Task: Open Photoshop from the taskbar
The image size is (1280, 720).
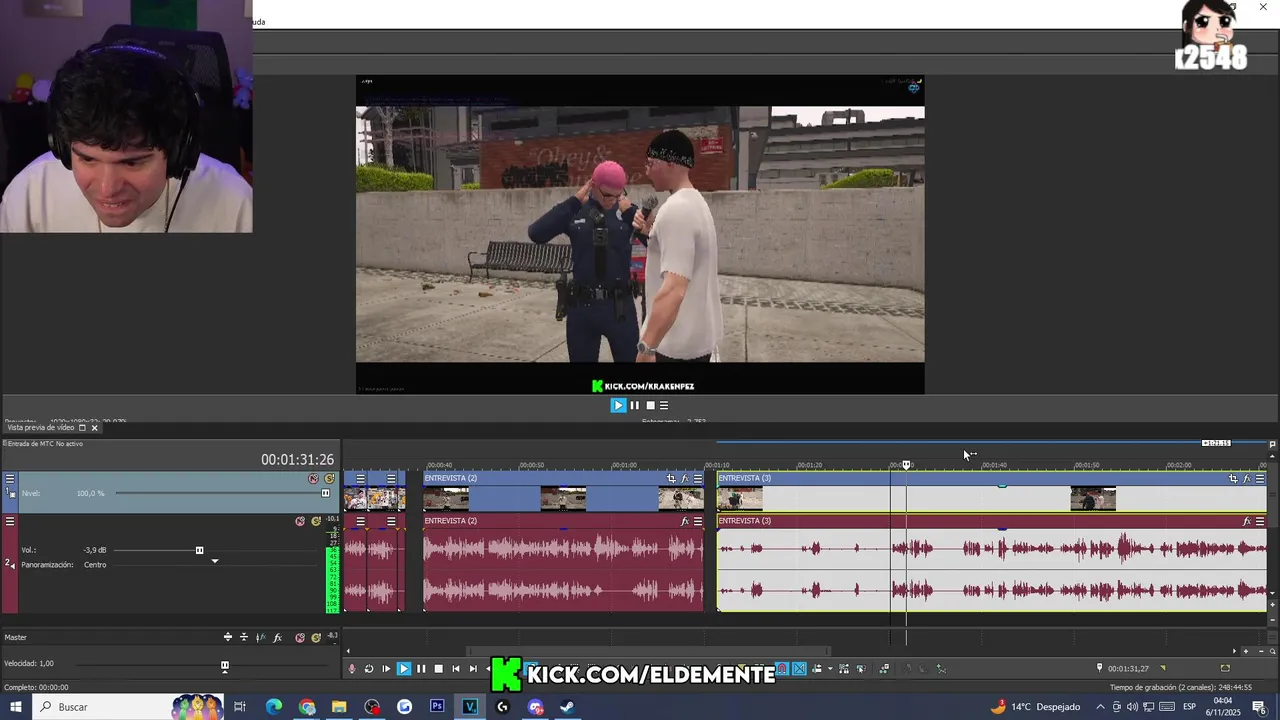Action: pos(437,707)
